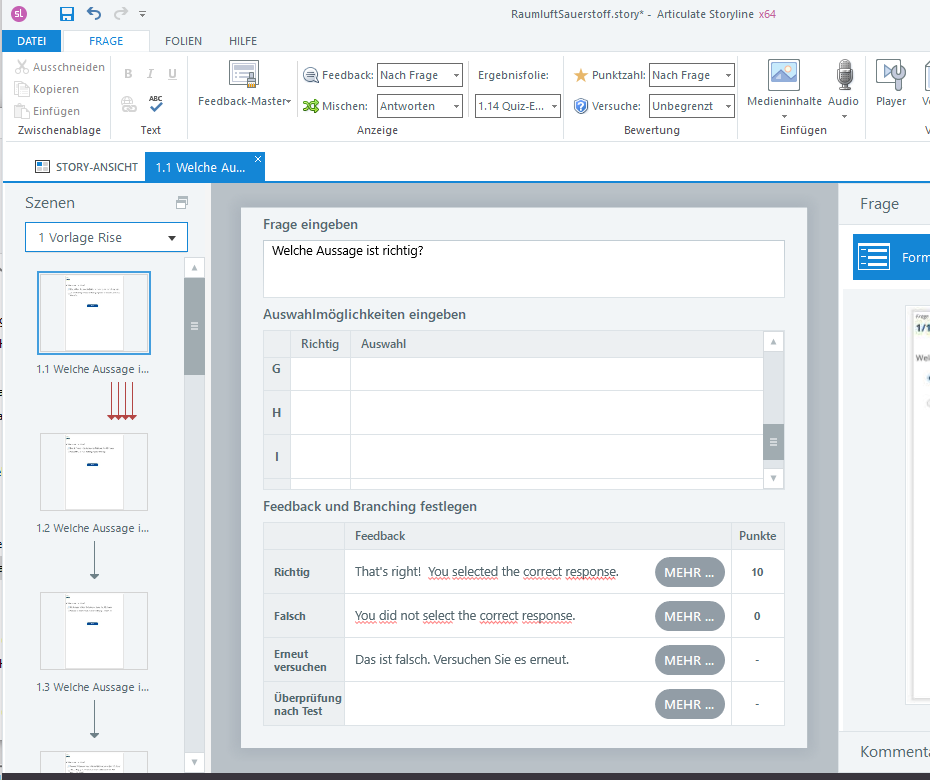The image size is (930, 780).
Task: Mark answer I as Richtig
Action: click(x=320, y=456)
